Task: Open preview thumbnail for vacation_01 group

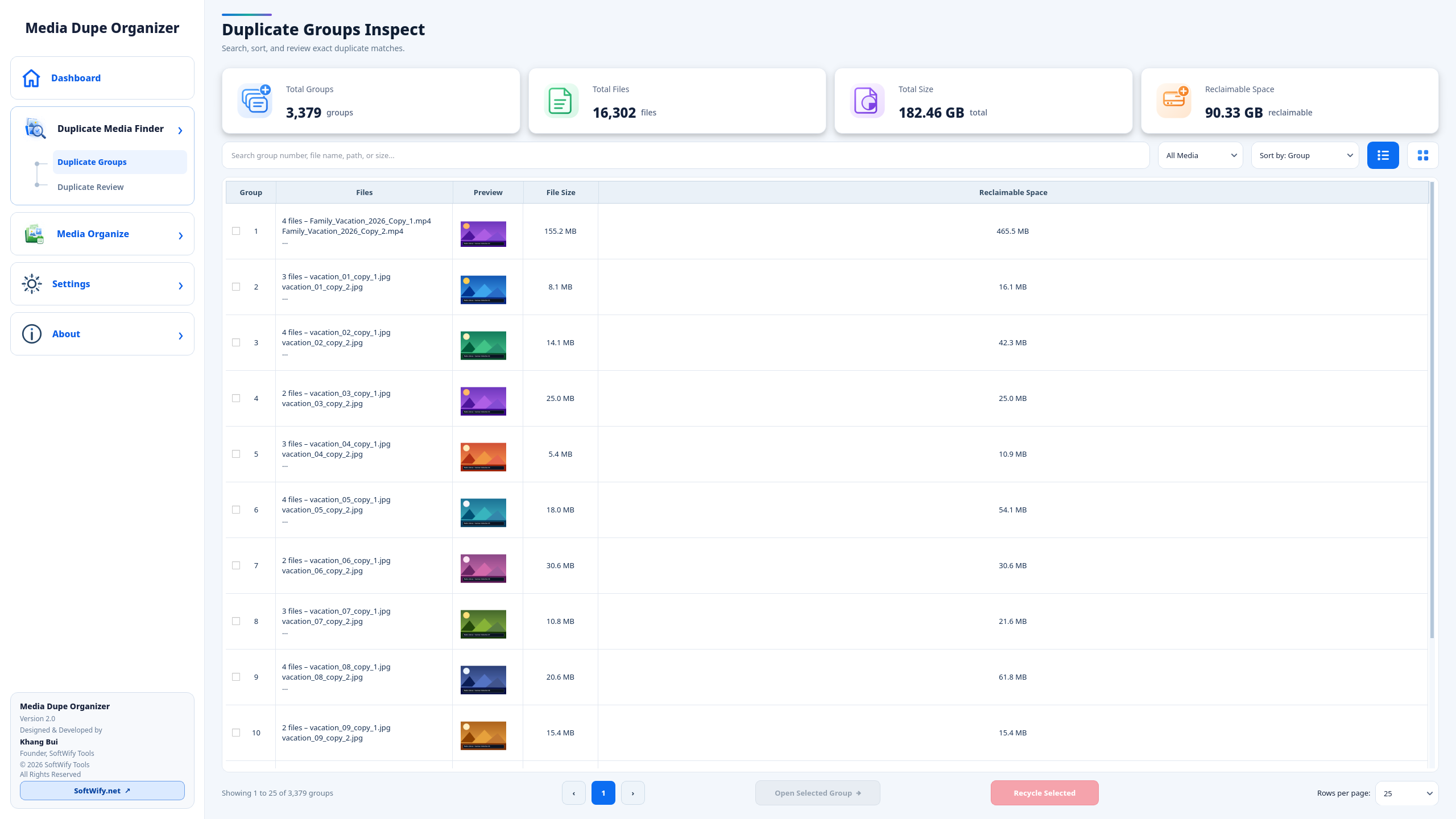Action: 483,289
